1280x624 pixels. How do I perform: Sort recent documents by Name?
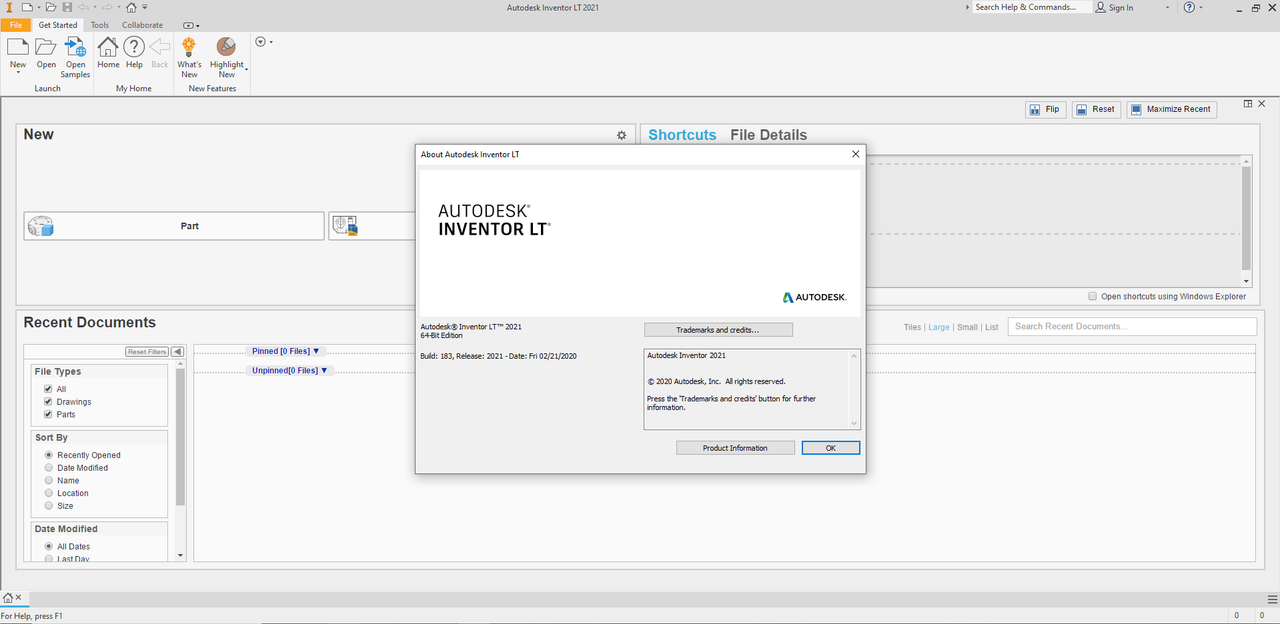click(x=48, y=481)
